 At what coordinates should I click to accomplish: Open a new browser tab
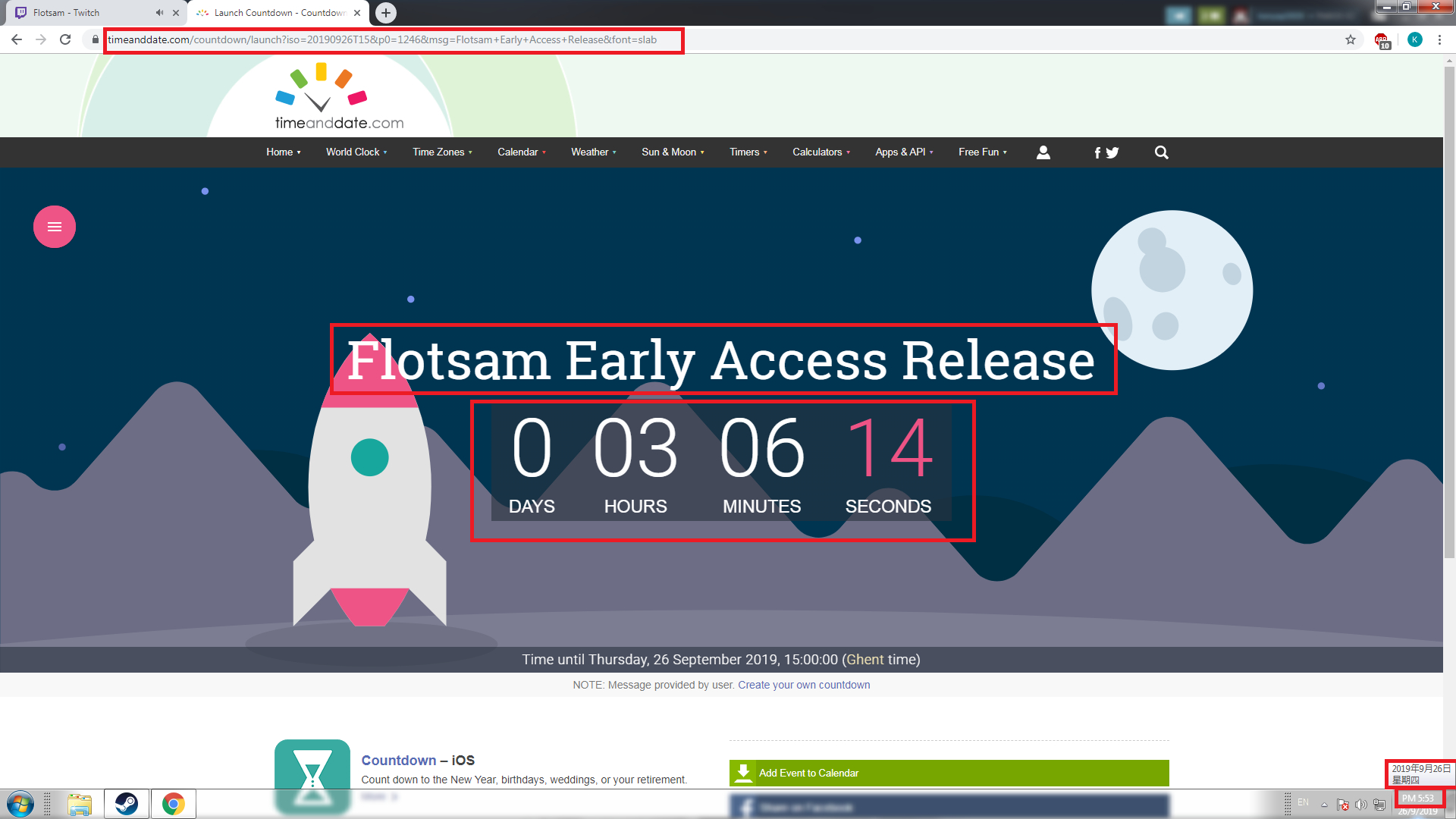point(386,12)
